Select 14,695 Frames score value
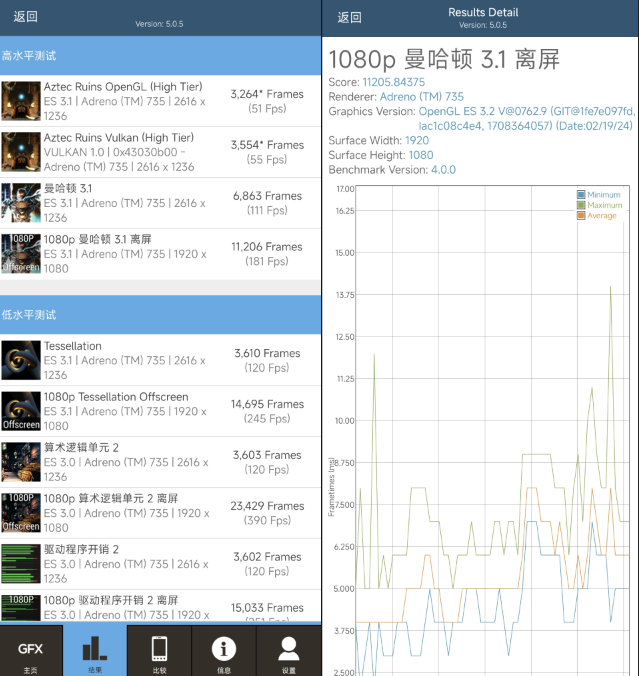Image resolution: width=639 pixels, height=676 pixels. (x=267, y=404)
